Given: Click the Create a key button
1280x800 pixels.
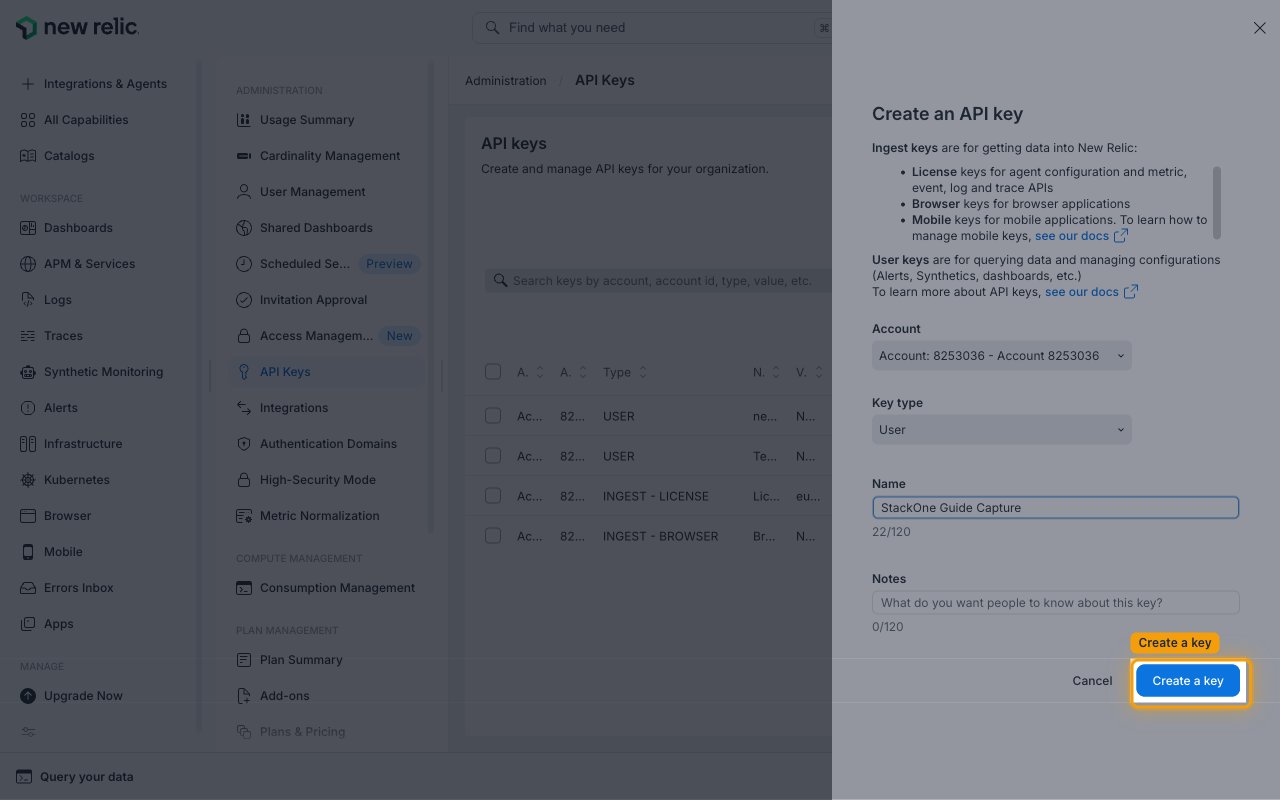Looking at the screenshot, I should click(x=1188, y=681).
